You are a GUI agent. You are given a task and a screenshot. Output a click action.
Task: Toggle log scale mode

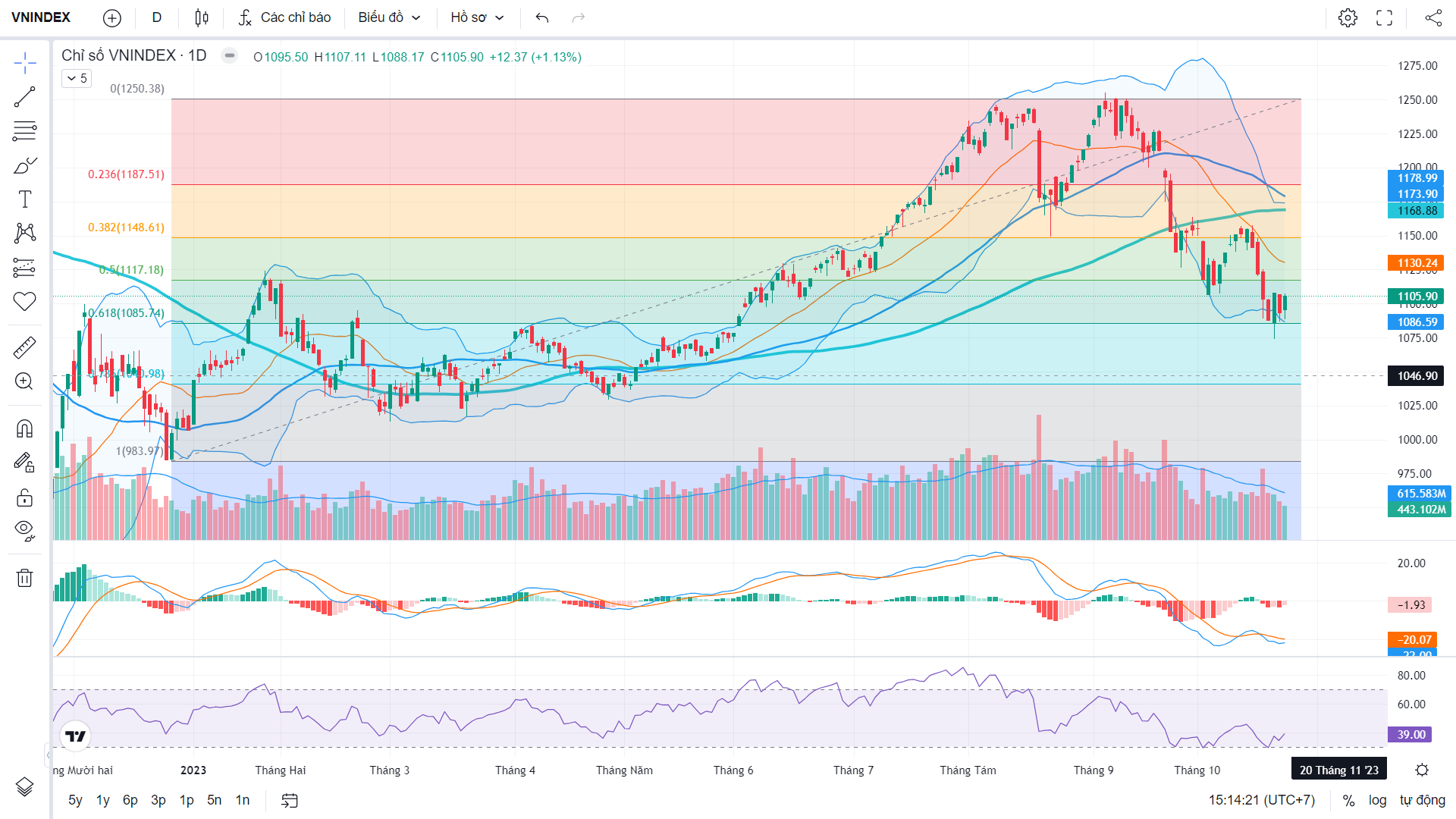point(1377,800)
